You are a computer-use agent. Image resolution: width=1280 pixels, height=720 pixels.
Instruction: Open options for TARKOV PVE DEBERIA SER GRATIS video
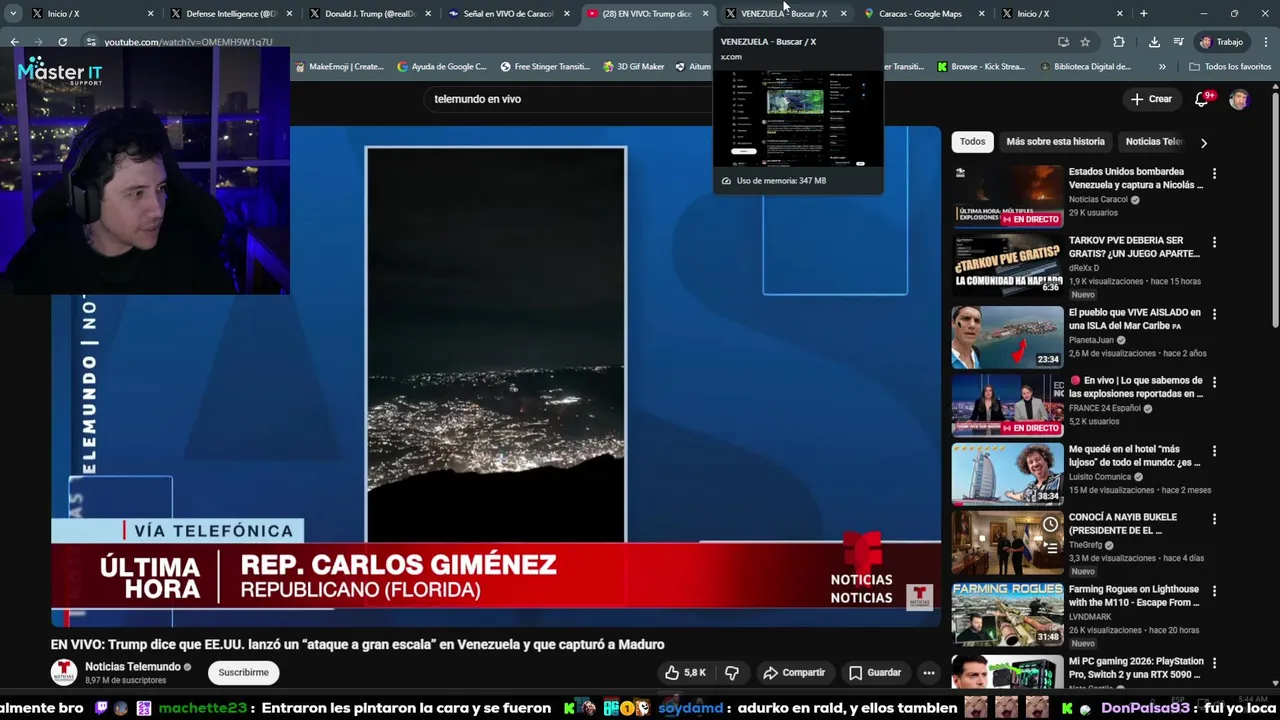pos(1214,242)
